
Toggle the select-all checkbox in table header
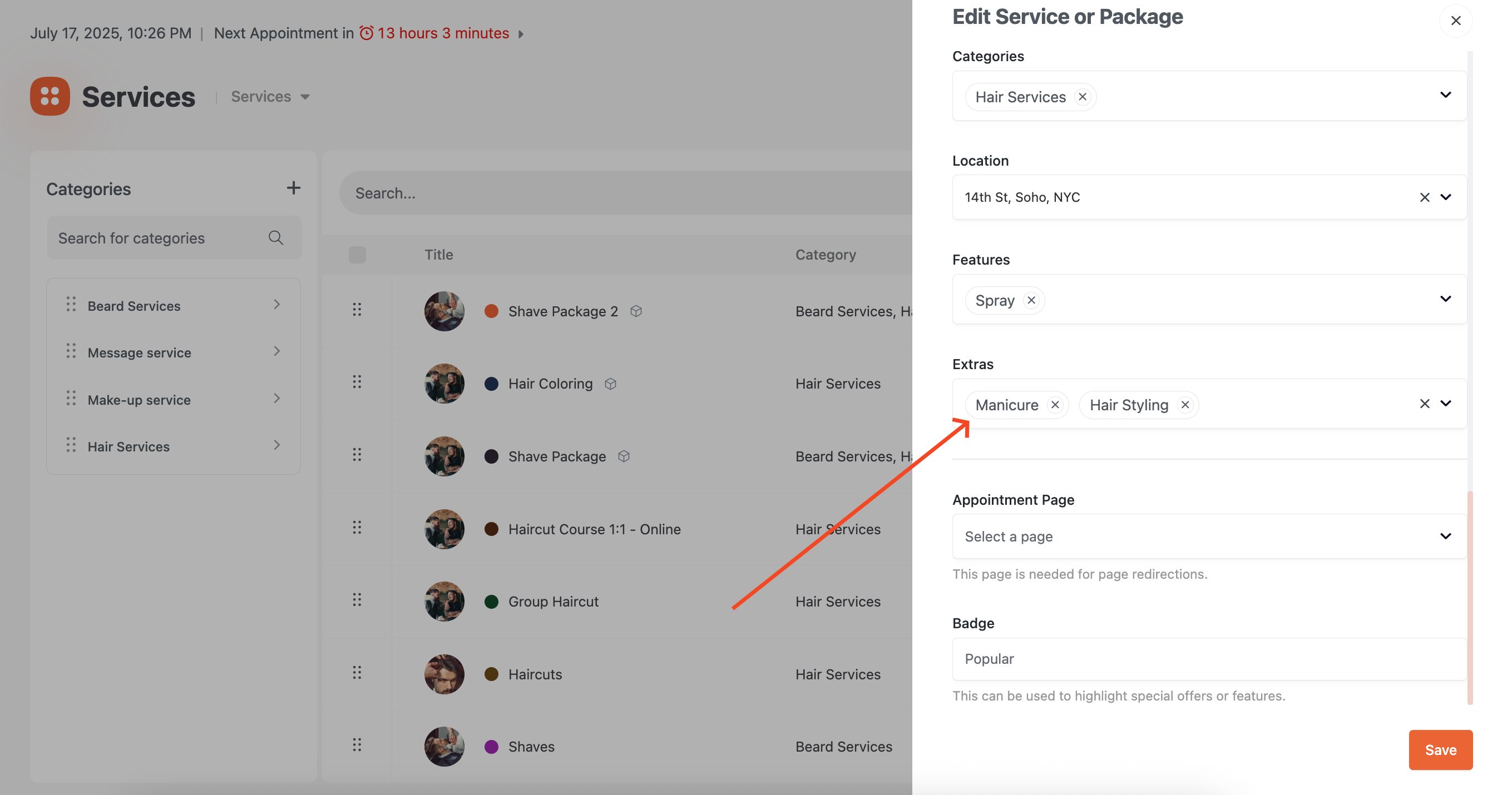(357, 255)
